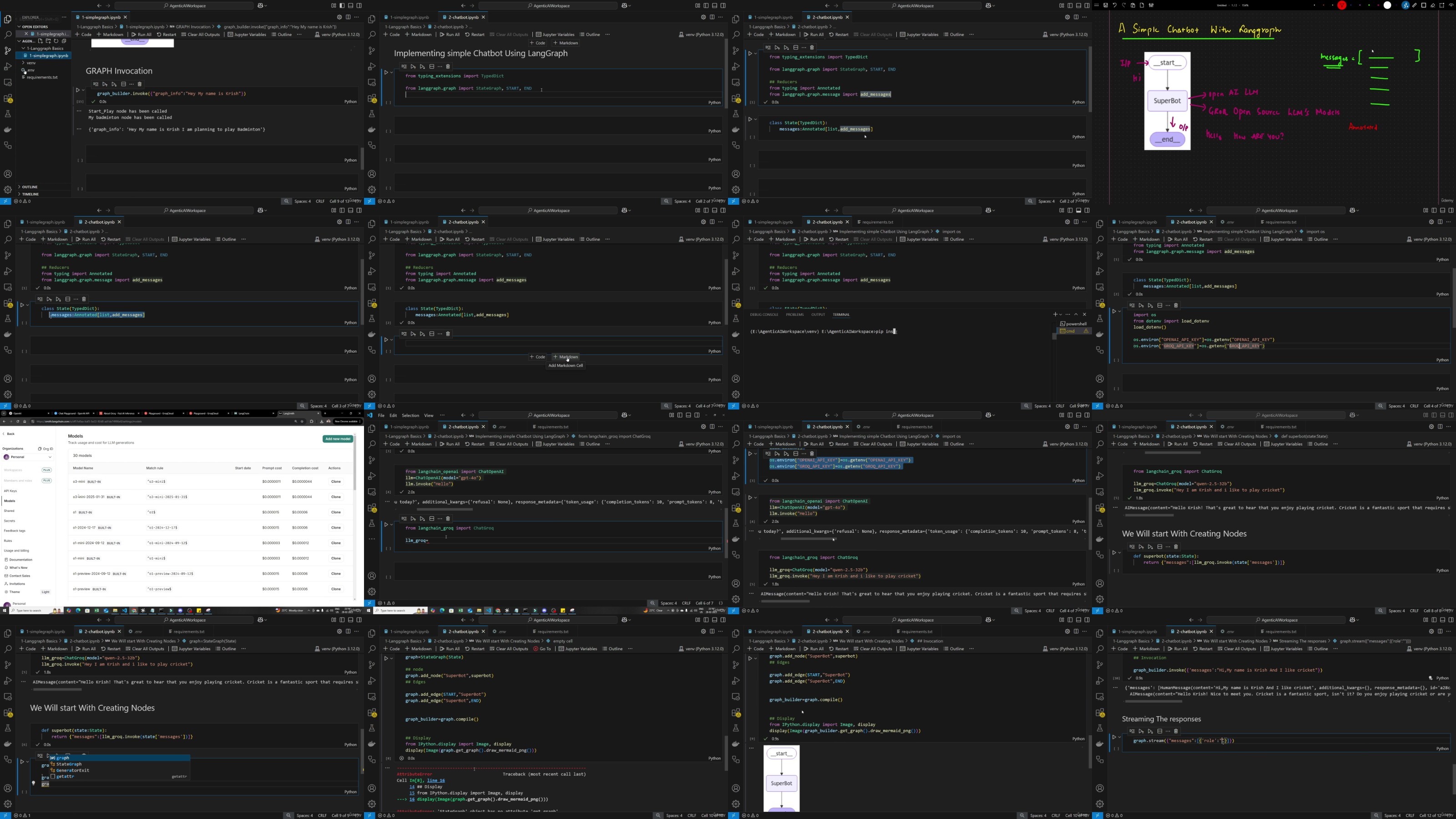Click Chrome reload icon for LangSmith page
Image resolution: width=1456 pixels, height=819 pixels.
18,422
